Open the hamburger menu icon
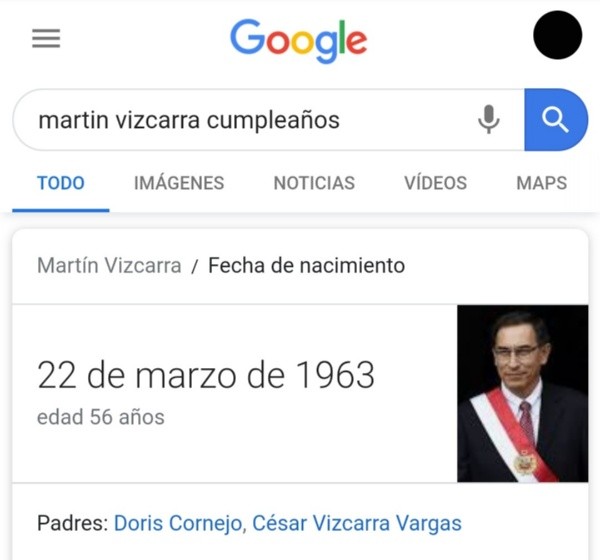 [46, 38]
